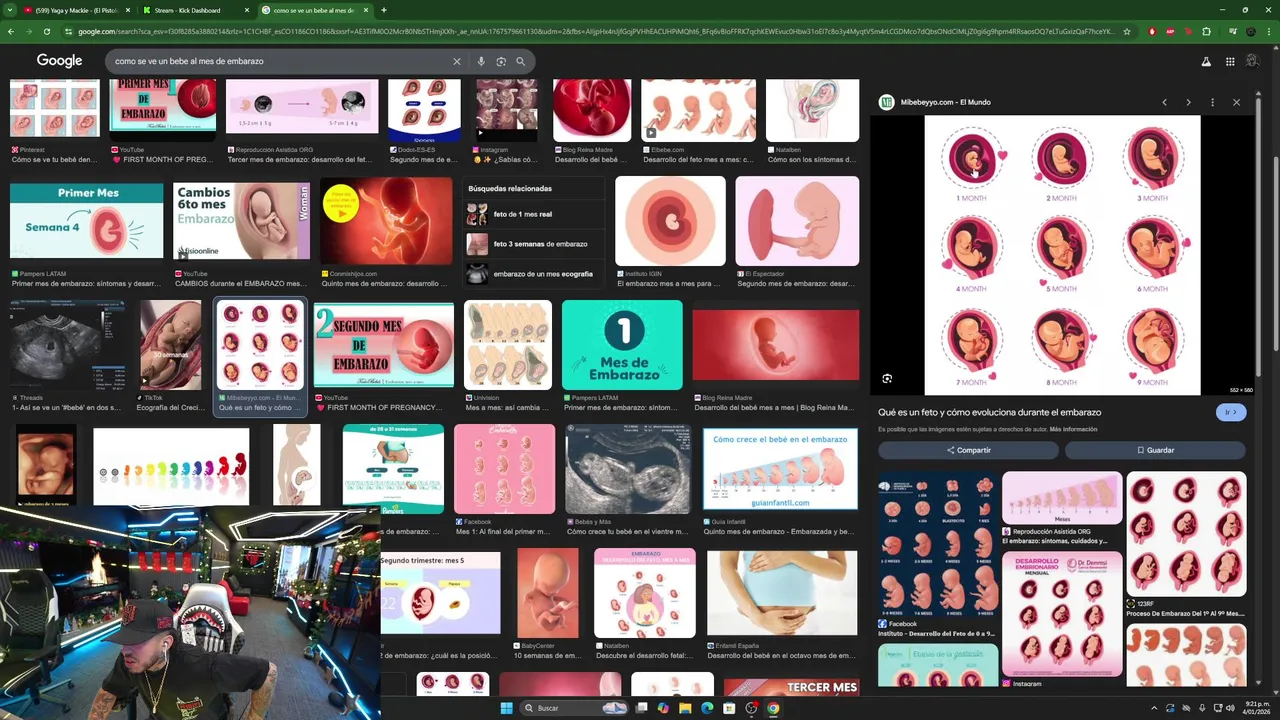This screenshot has height=720, width=1280.
Task: Open 'Primer Mes Semana 4' Pampers thumbnail
Action: tap(86, 222)
